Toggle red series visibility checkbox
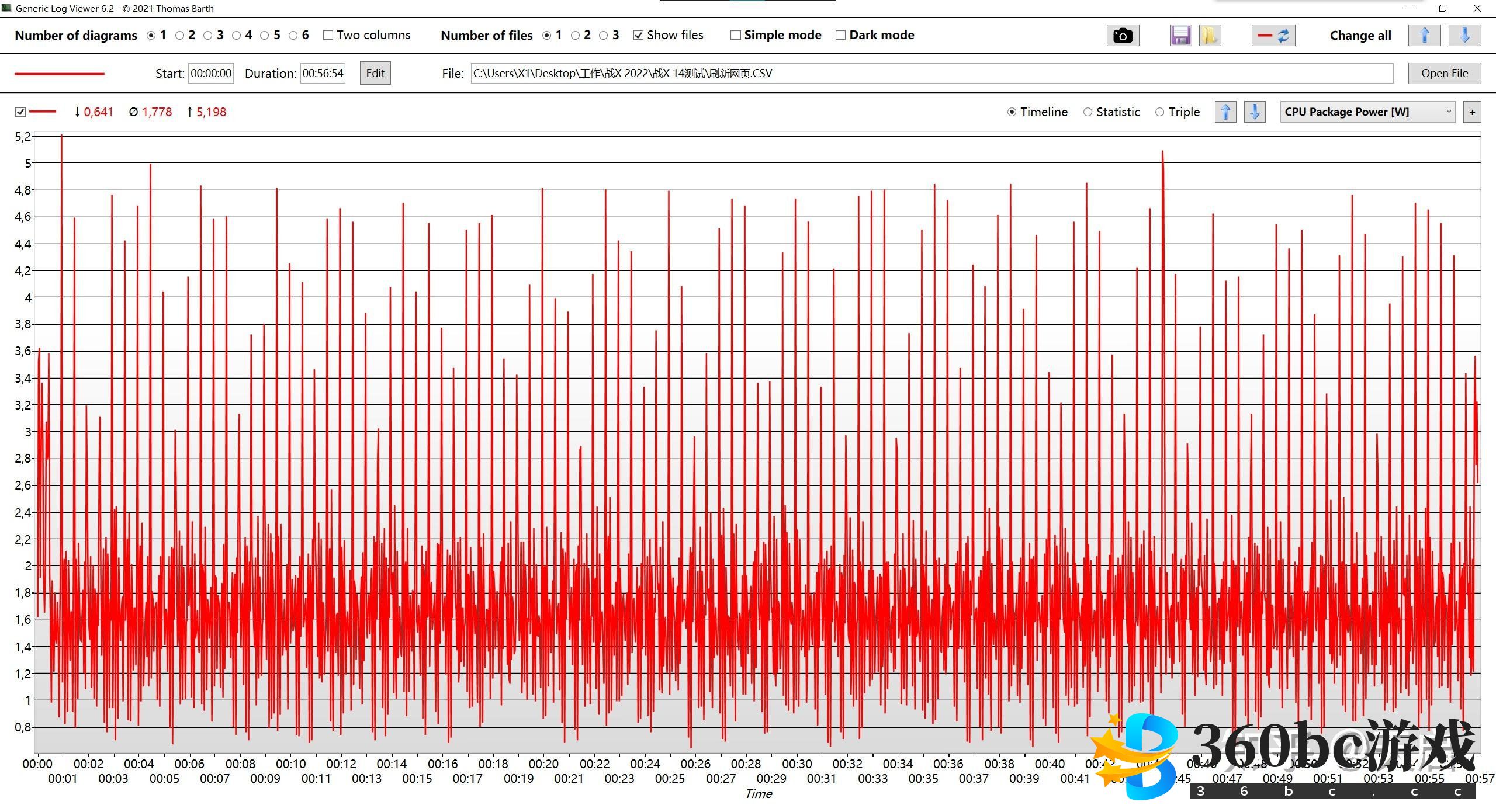Image resolution: width=1496 pixels, height=812 pixels. tap(20, 112)
